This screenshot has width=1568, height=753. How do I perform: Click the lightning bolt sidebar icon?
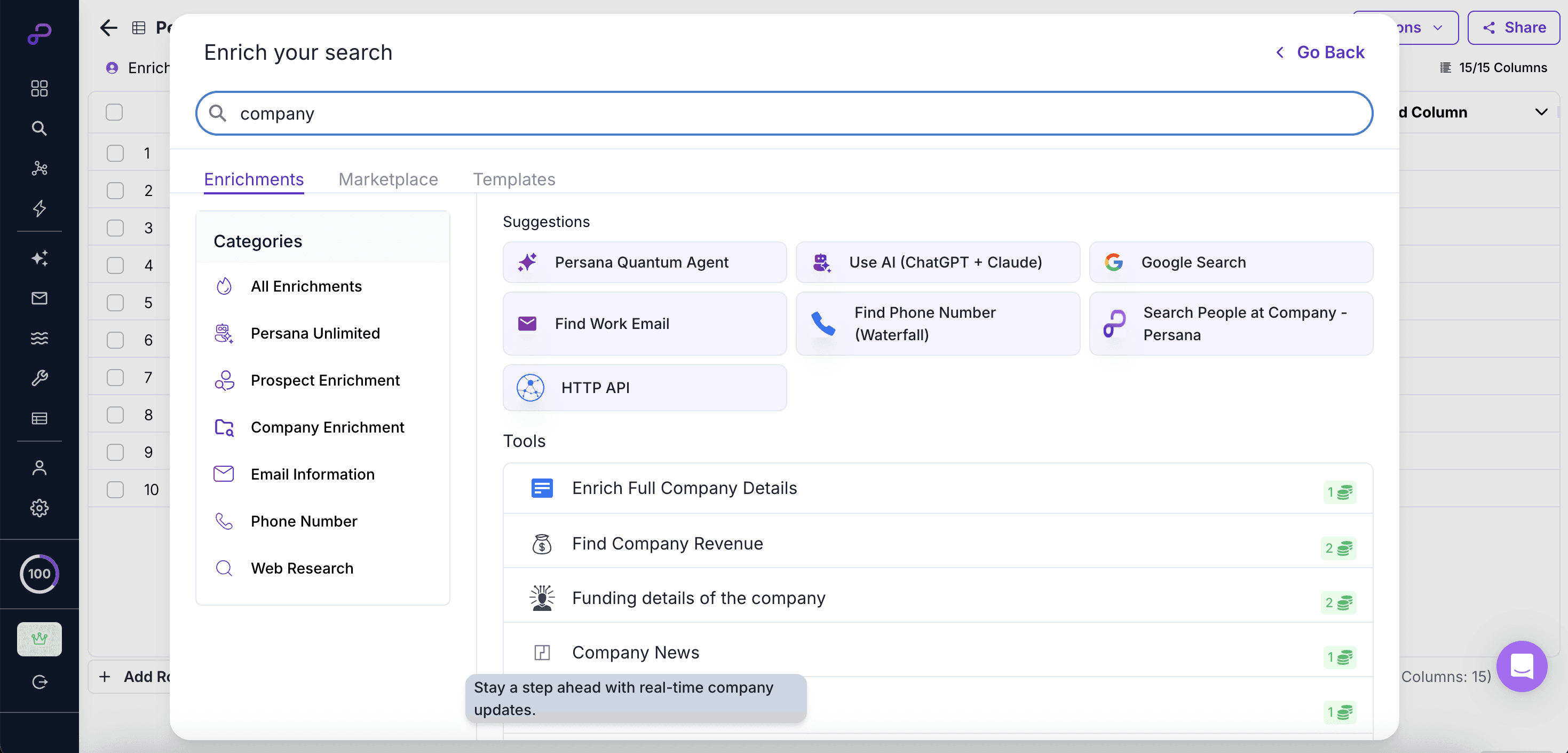[x=39, y=208]
